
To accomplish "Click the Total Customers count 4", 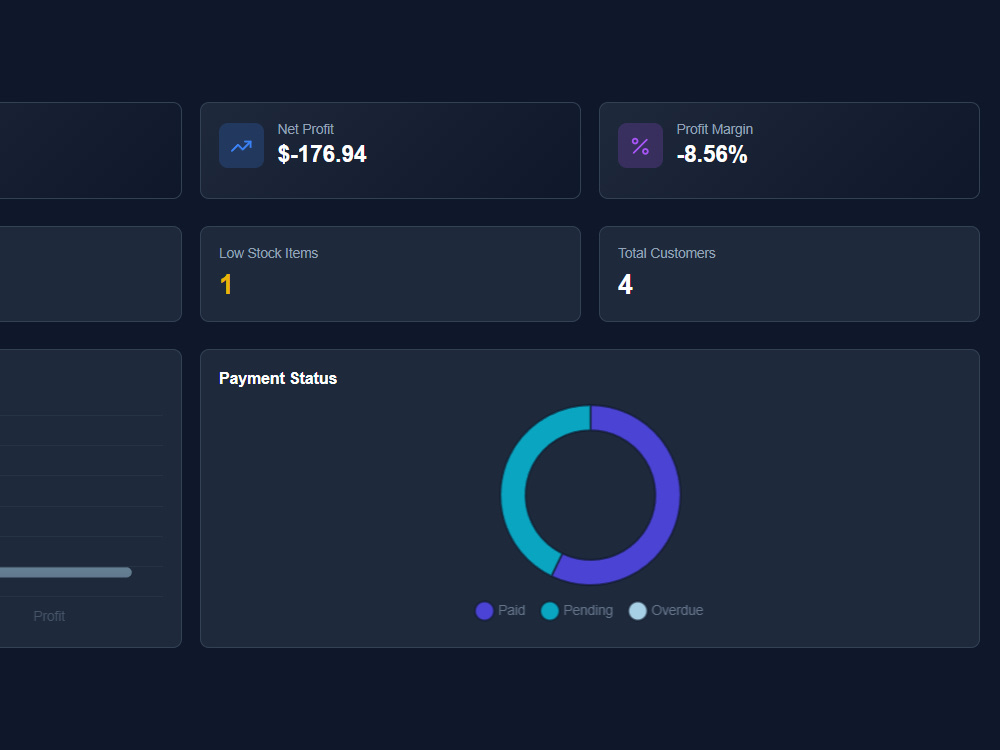I will (625, 284).
